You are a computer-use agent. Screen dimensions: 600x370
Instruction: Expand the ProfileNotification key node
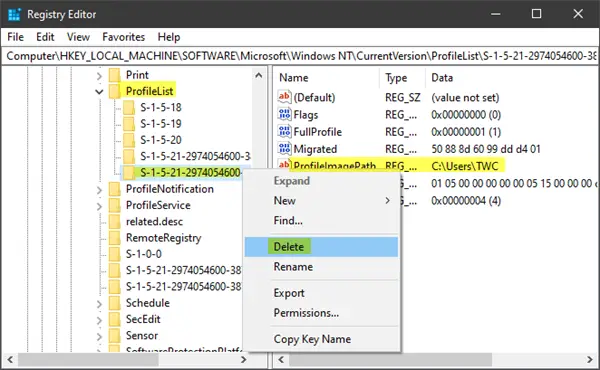[99, 189]
